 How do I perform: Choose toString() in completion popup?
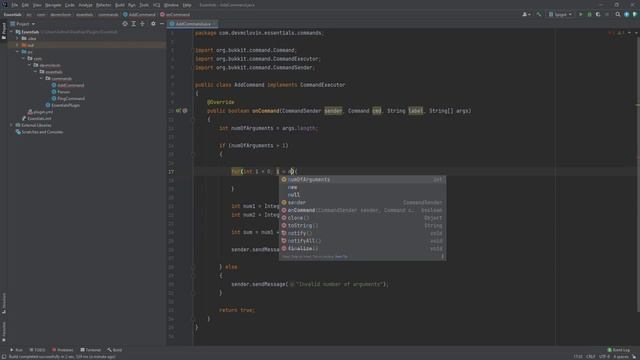click(362, 225)
